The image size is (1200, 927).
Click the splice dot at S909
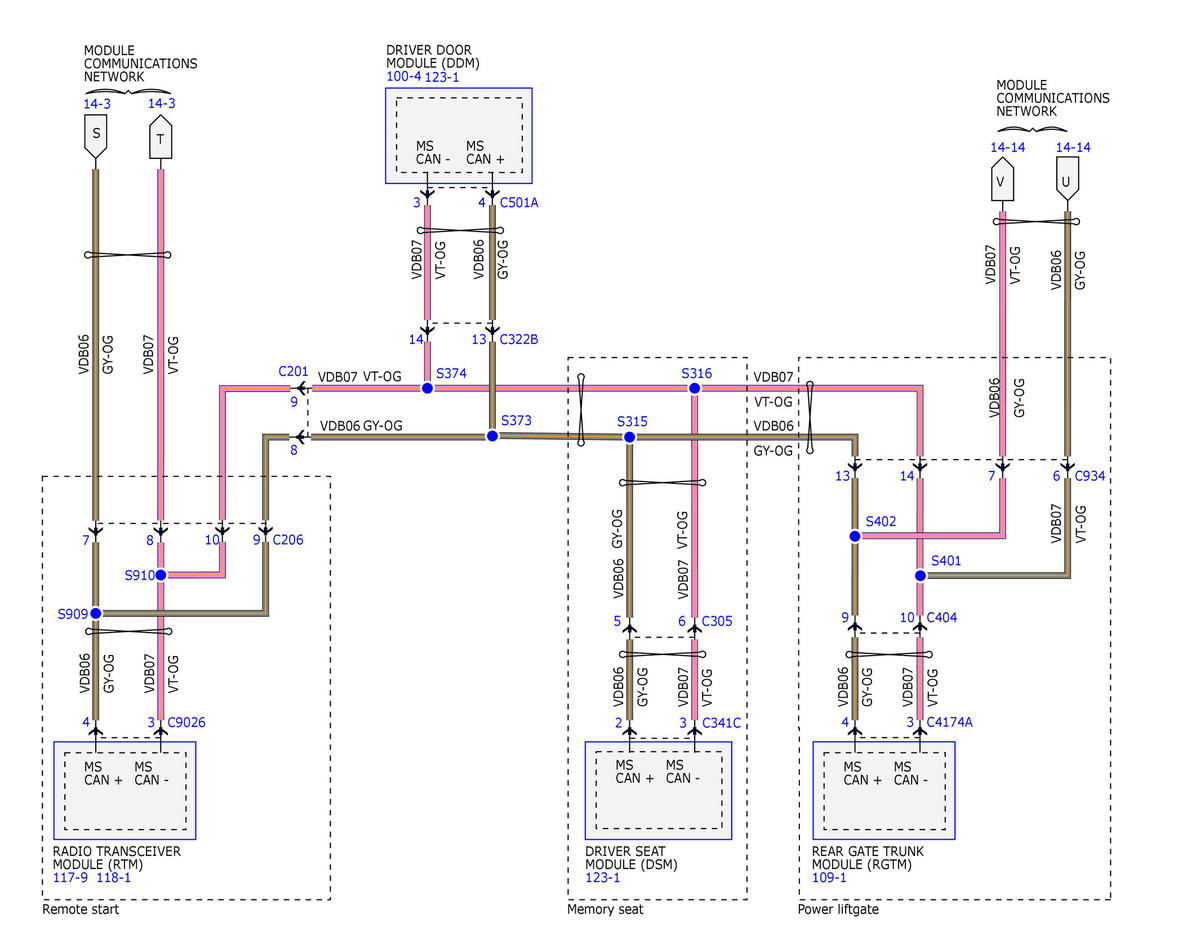coord(96,613)
